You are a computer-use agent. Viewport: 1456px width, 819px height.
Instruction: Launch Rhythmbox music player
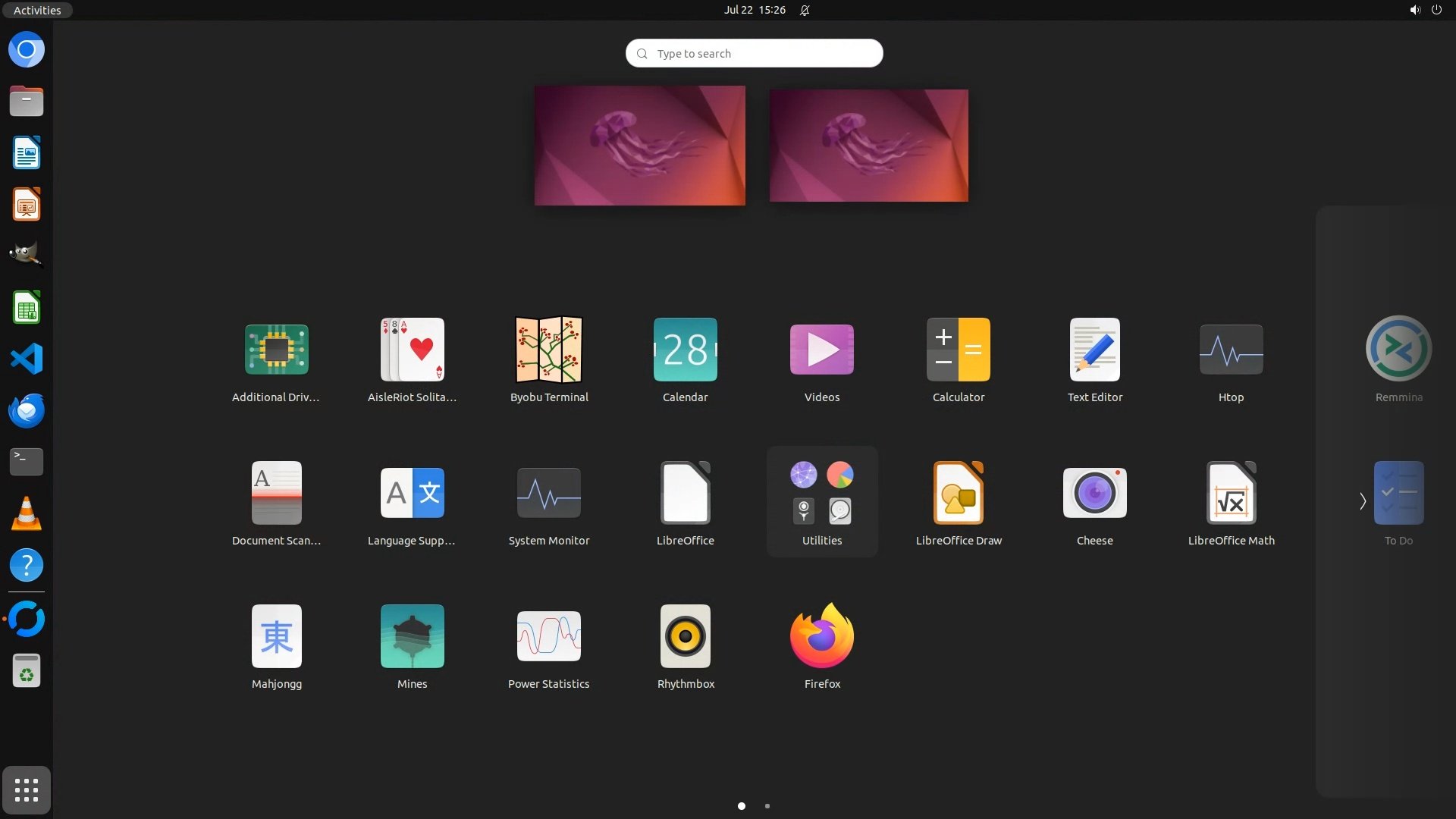(685, 637)
